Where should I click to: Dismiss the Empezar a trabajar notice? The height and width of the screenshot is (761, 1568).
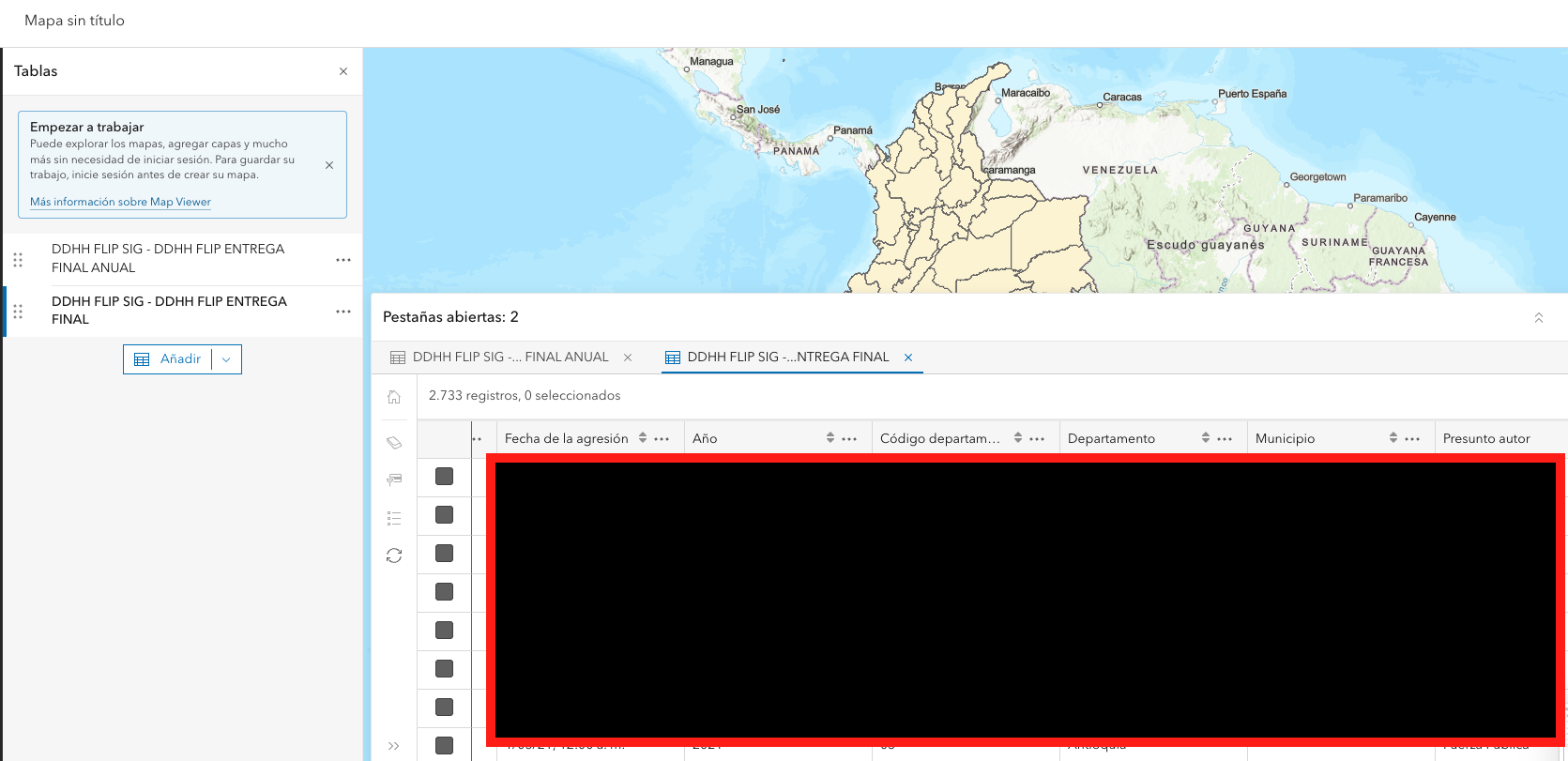pos(329,165)
